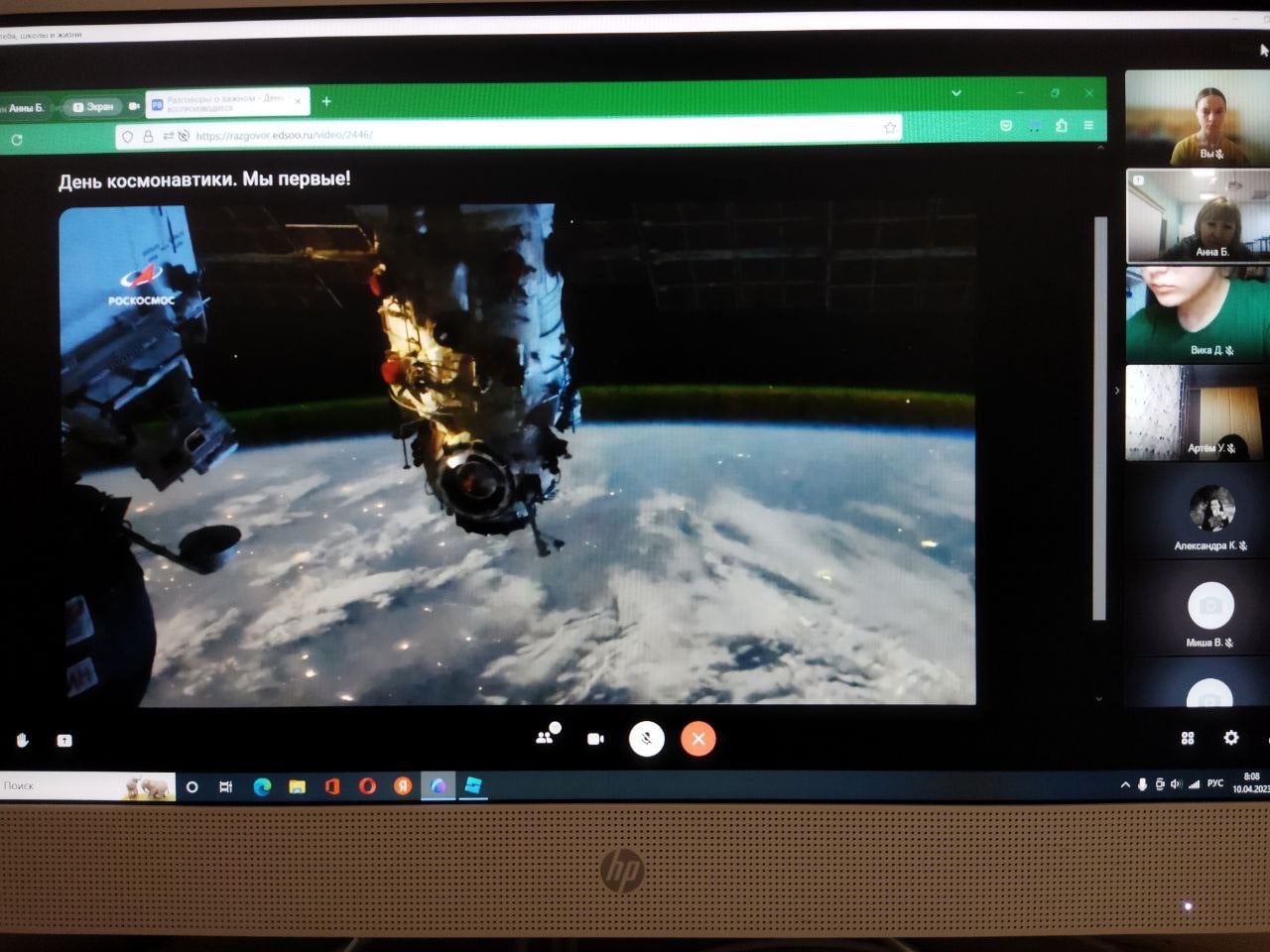Screen dimensions: 1270x952
Task: Reload the page in the browser
Action: click(16, 140)
